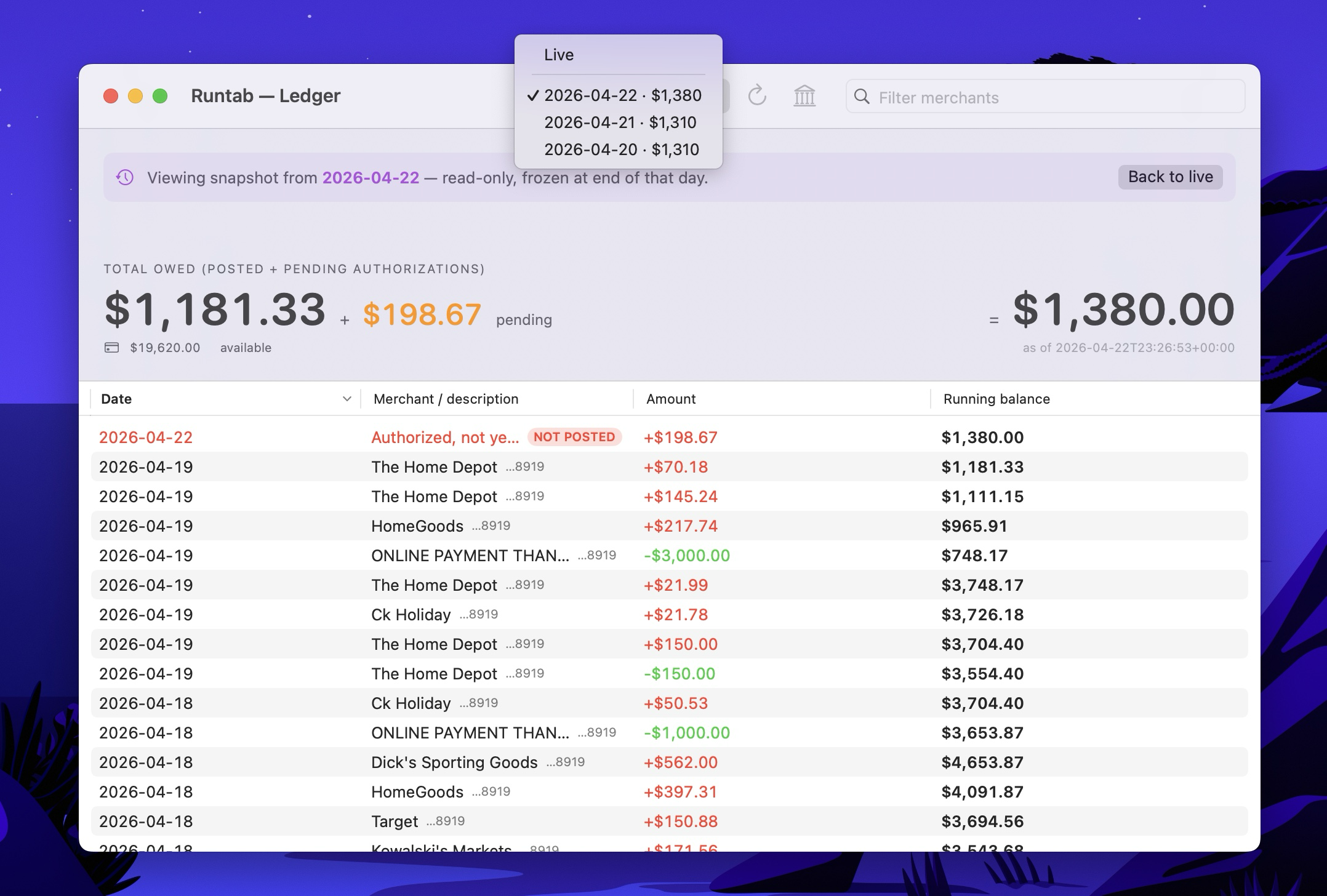
Task: Select the ONLINE PAYMENT -$1,000.00 row
Action: coord(670,732)
